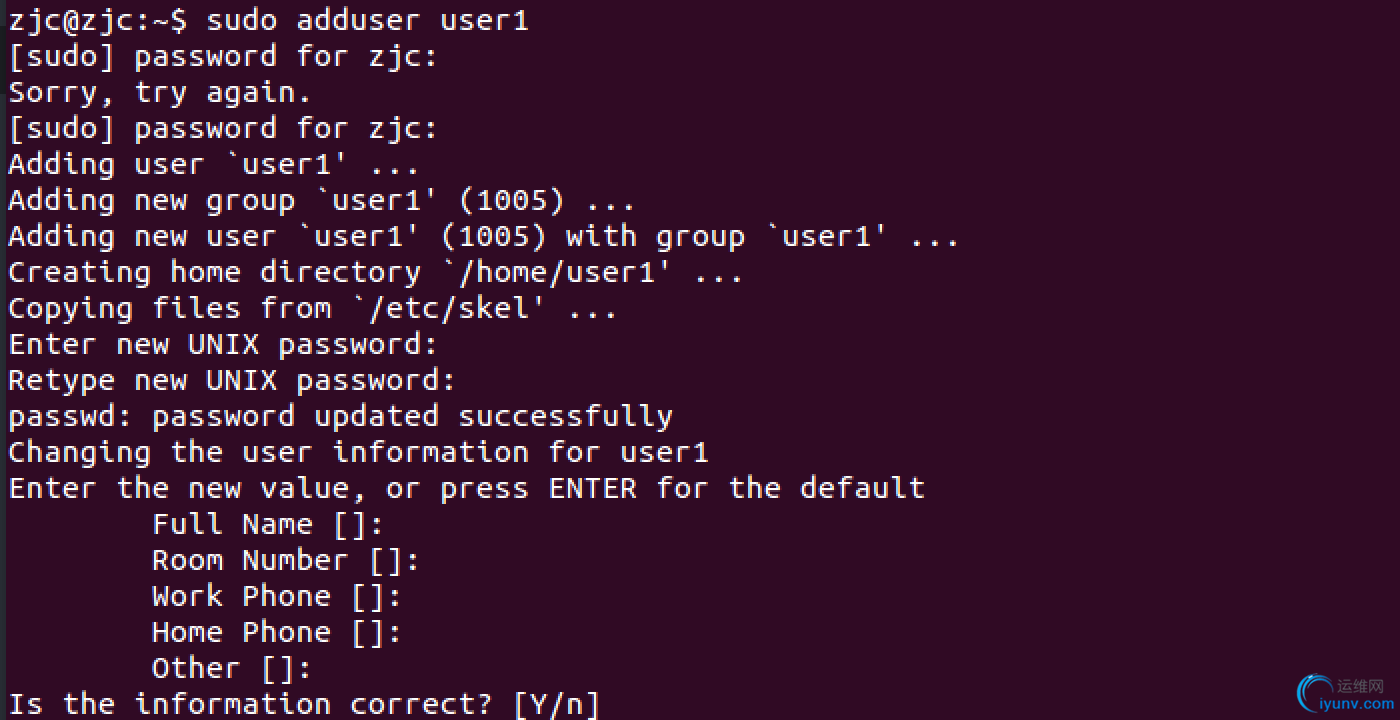Viewport: 1400px width, 720px height.
Task: Click the 'sudo adduser user1' command text
Action: pos(367,20)
